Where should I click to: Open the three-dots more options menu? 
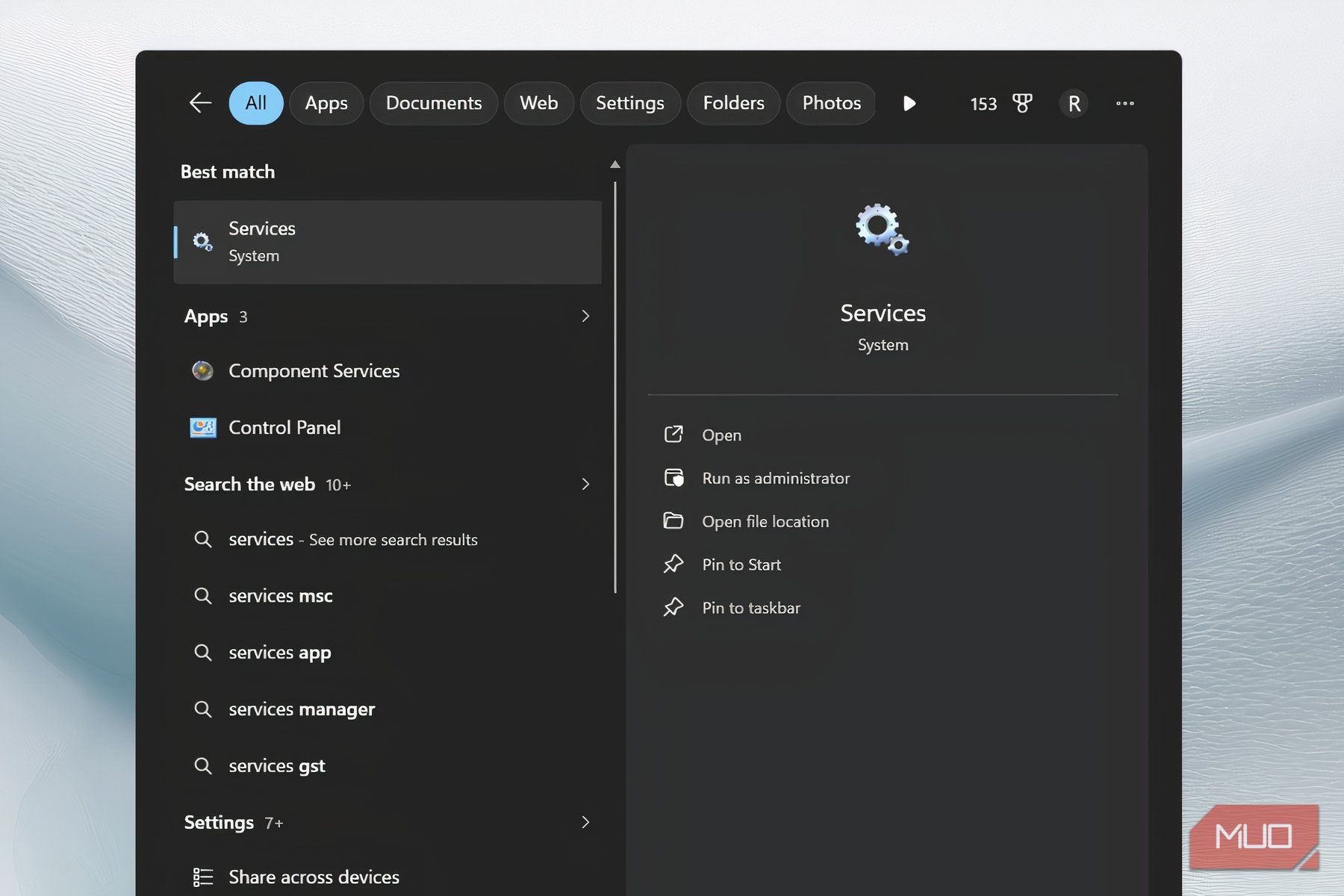click(x=1124, y=103)
